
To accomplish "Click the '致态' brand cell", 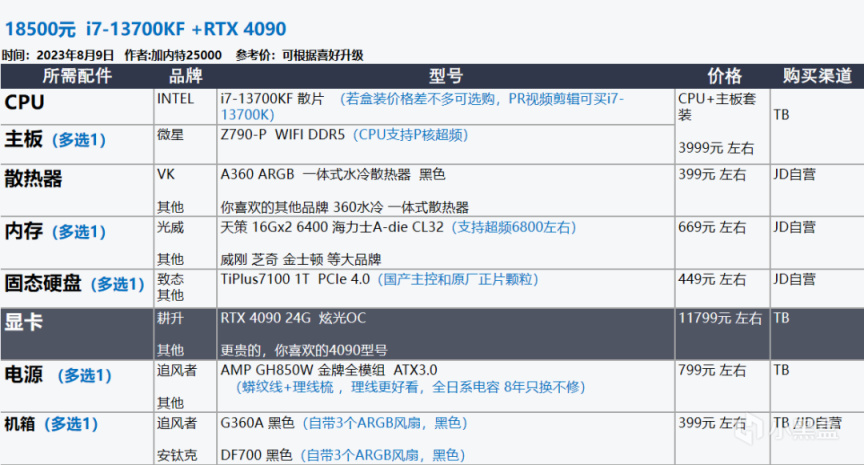I will coord(170,279).
